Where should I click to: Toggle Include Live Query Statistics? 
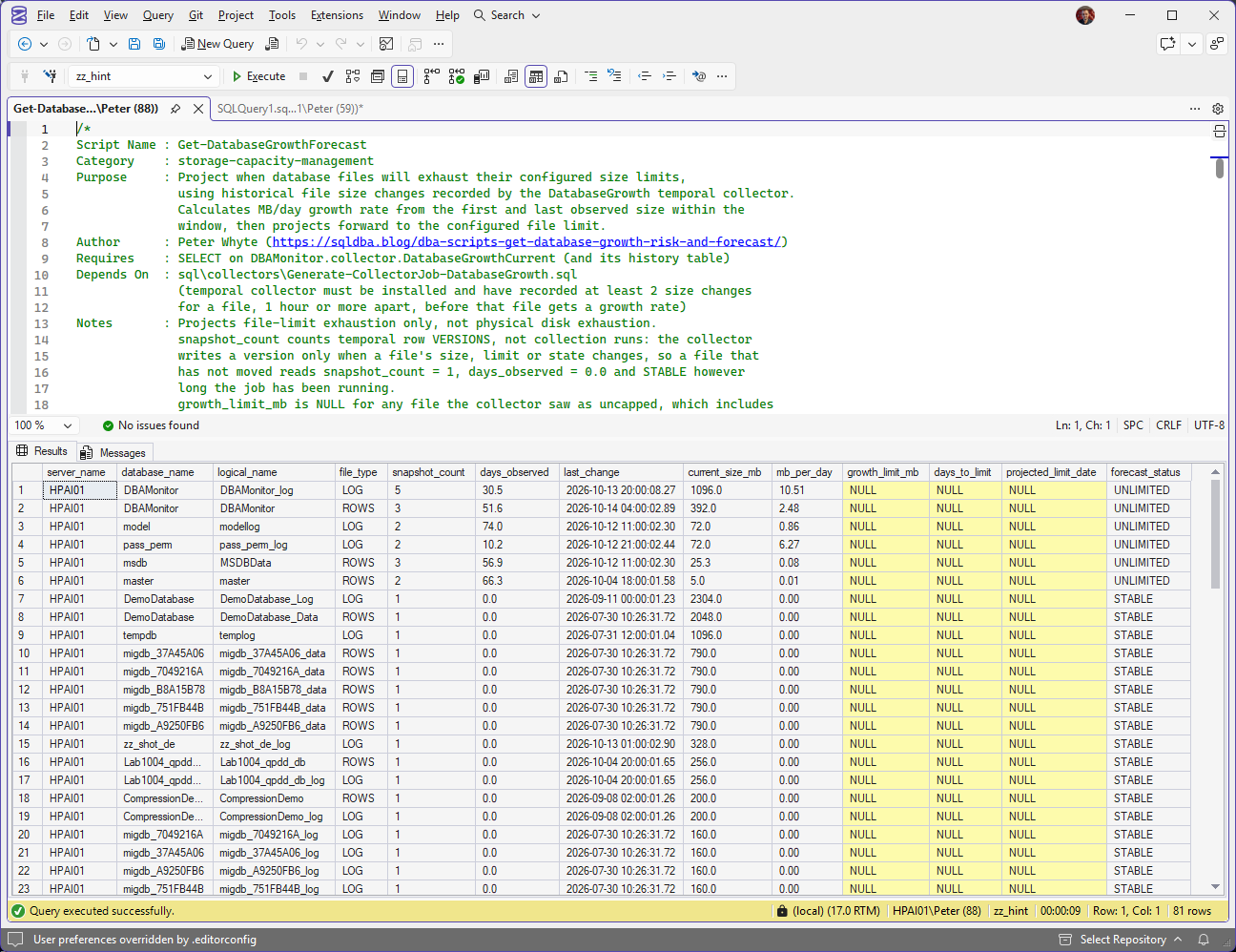[x=457, y=76]
